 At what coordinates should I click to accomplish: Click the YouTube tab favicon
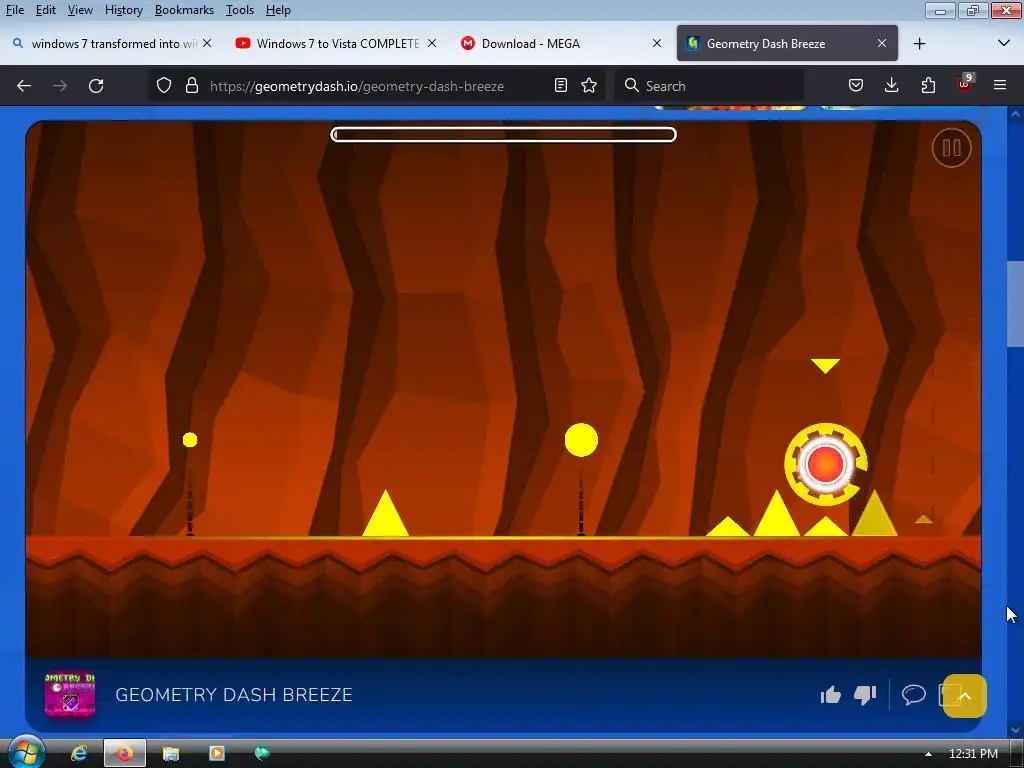point(243,43)
